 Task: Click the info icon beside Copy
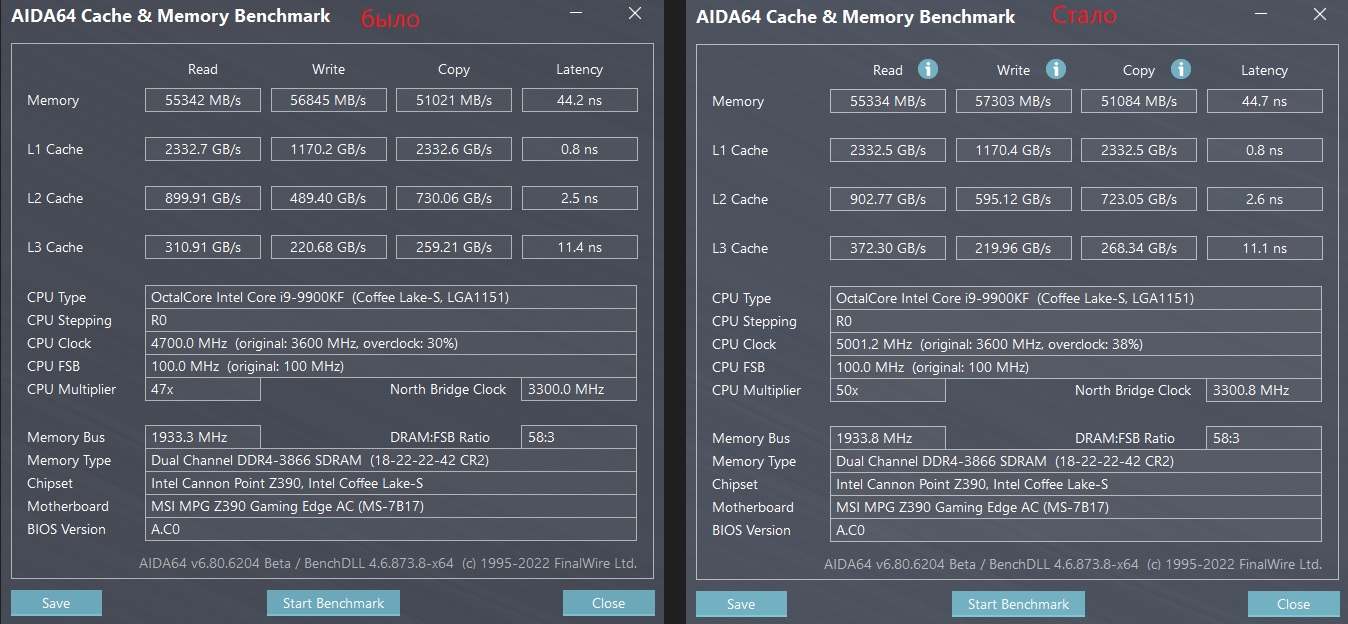[1181, 69]
